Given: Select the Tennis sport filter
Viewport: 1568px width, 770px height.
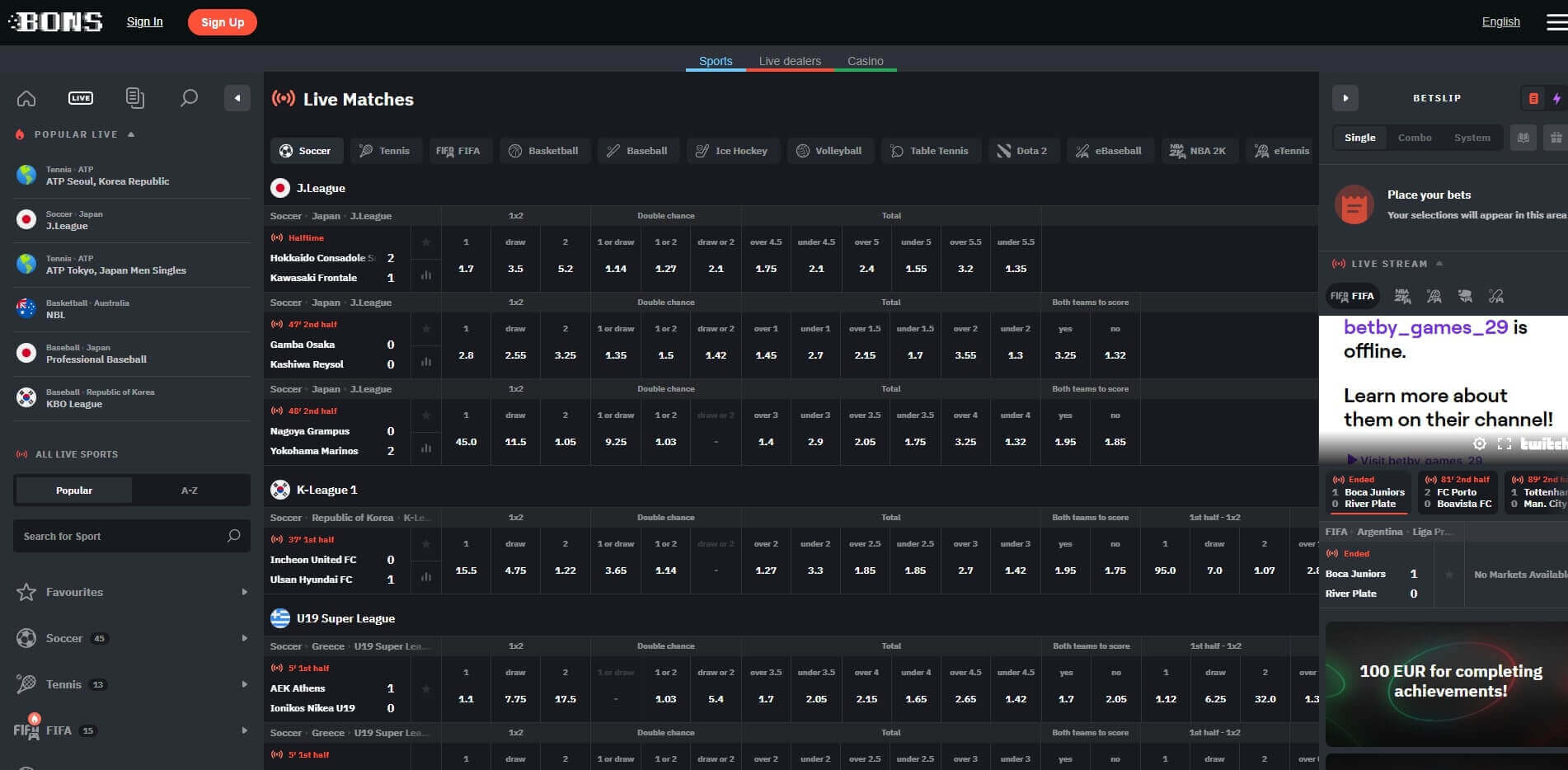Looking at the screenshot, I should [384, 151].
